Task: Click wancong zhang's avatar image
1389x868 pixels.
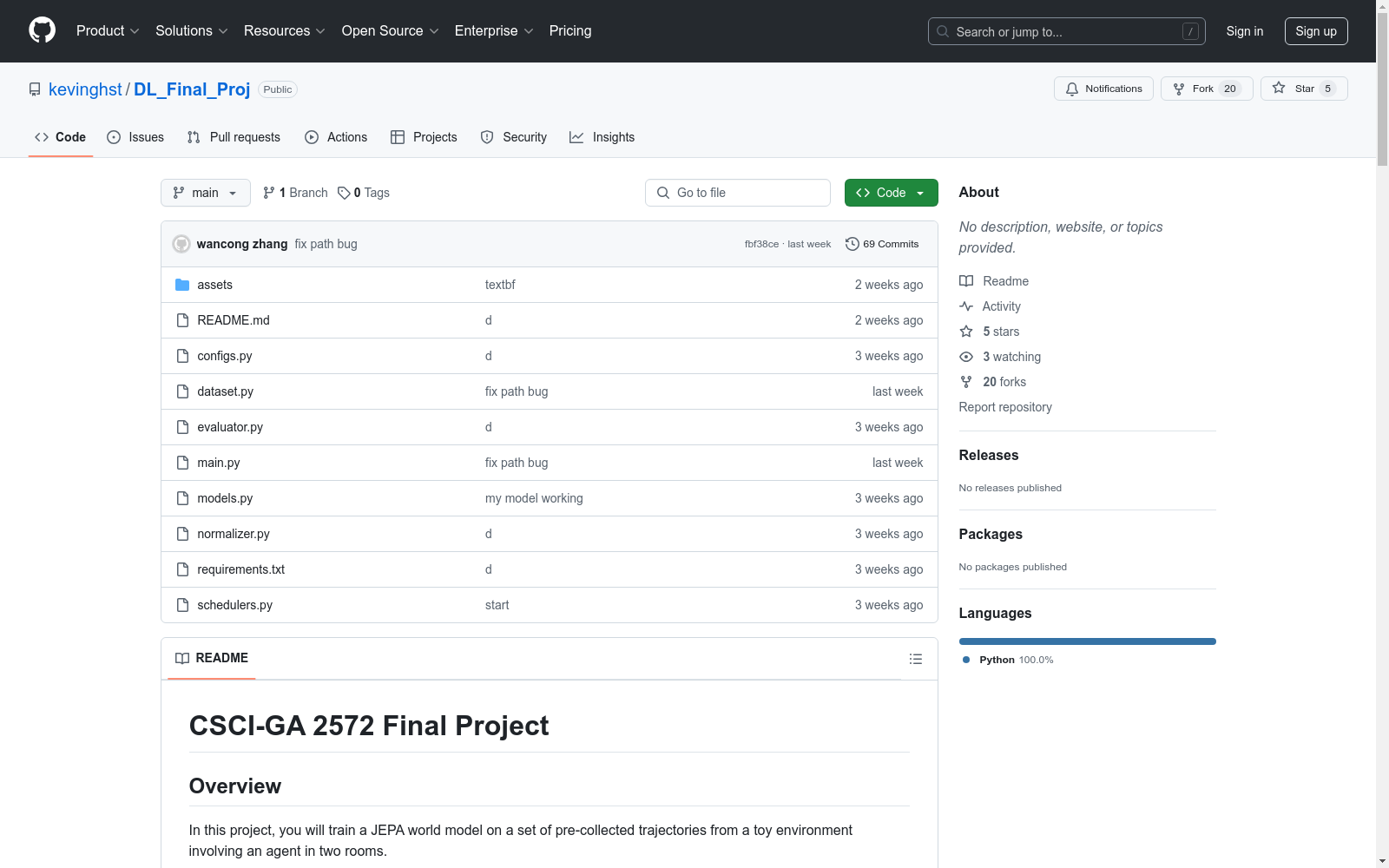Action: pos(181,244)
